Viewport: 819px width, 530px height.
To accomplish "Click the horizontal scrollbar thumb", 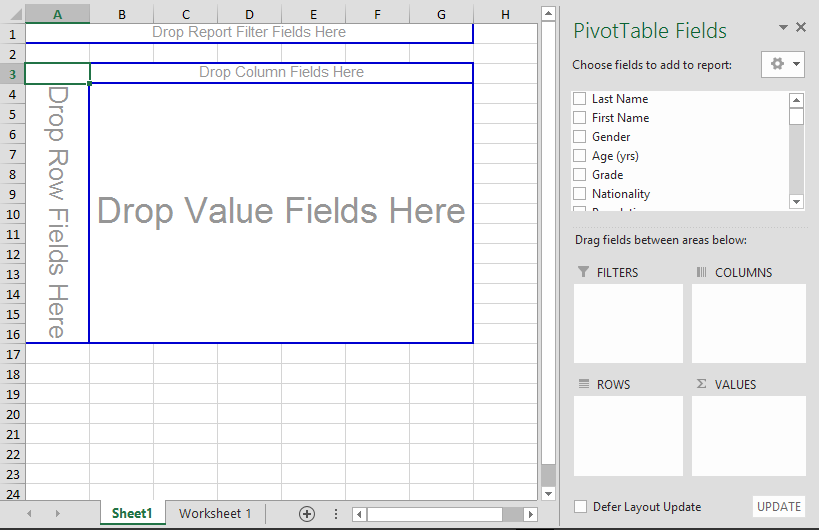I will (x=434, y=514).
